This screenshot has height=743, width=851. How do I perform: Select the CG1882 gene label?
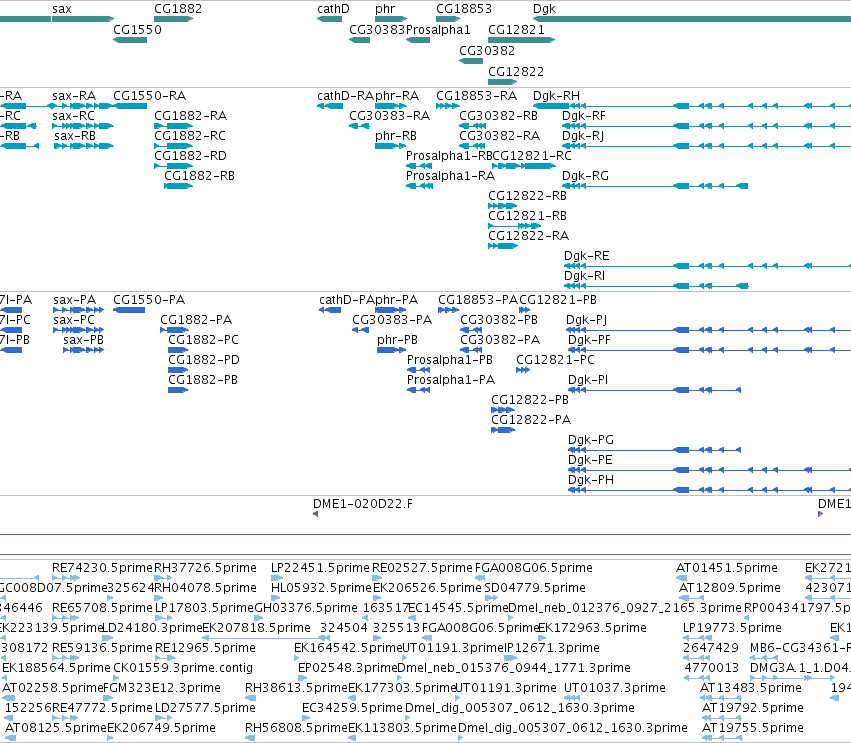click(178, 9)
